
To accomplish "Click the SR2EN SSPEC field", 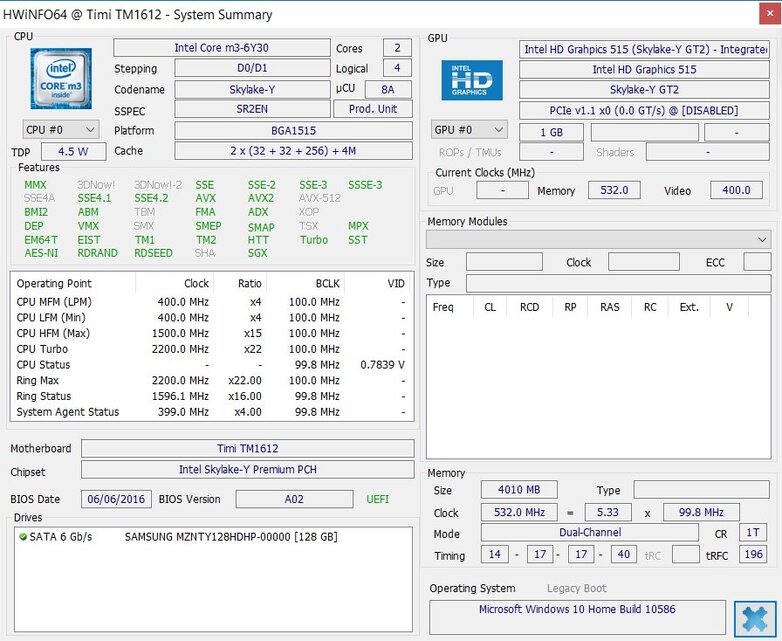I will tap(251, 110).
